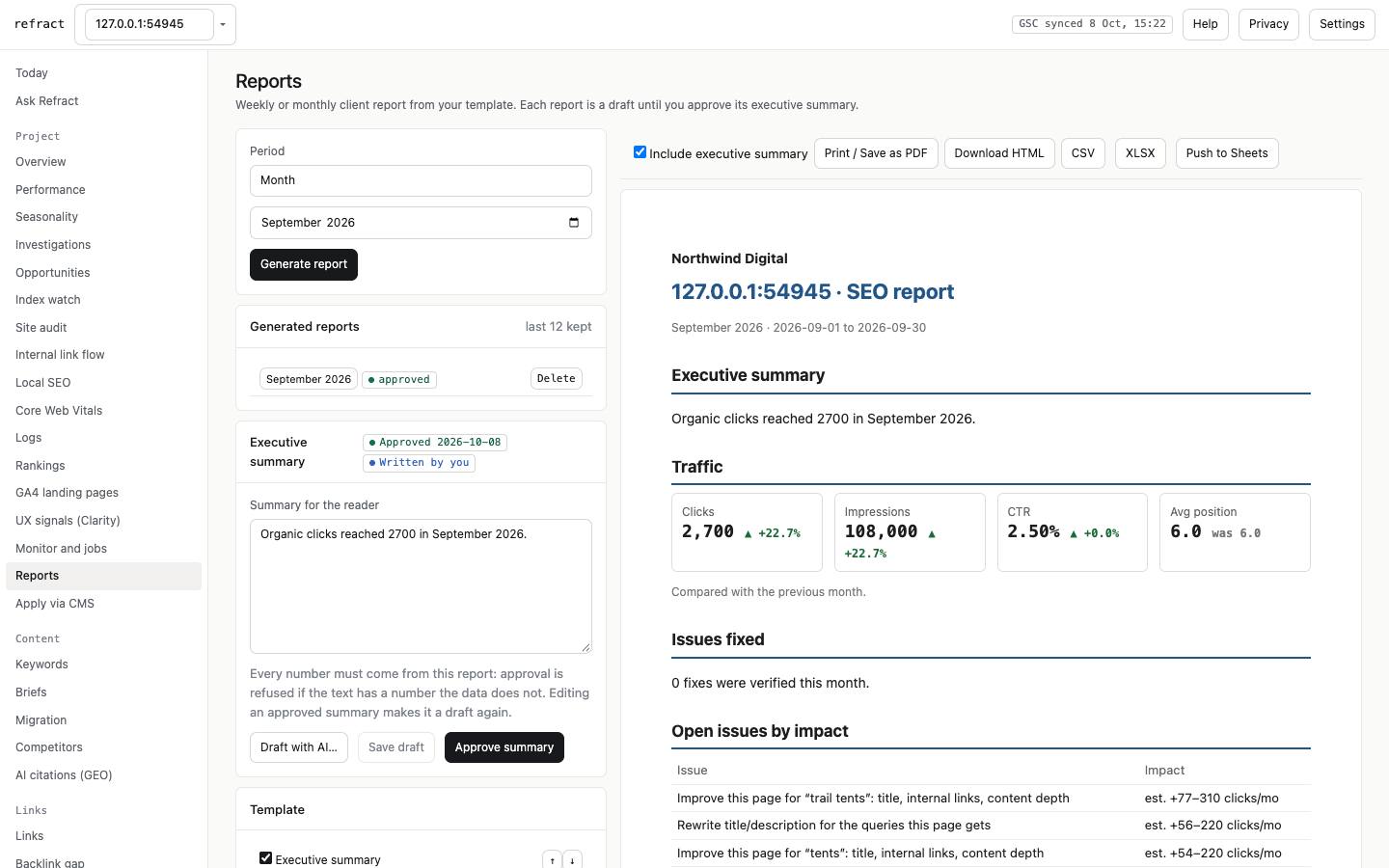
Task: Move Executive summary template section down
Action: (x=572, y=860)
